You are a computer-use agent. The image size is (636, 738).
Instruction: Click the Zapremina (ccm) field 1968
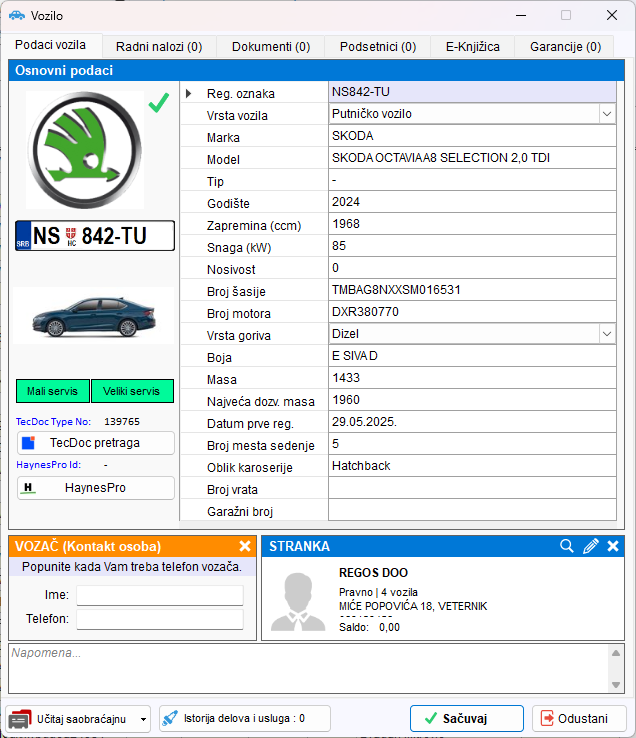(x=472, y=224)
